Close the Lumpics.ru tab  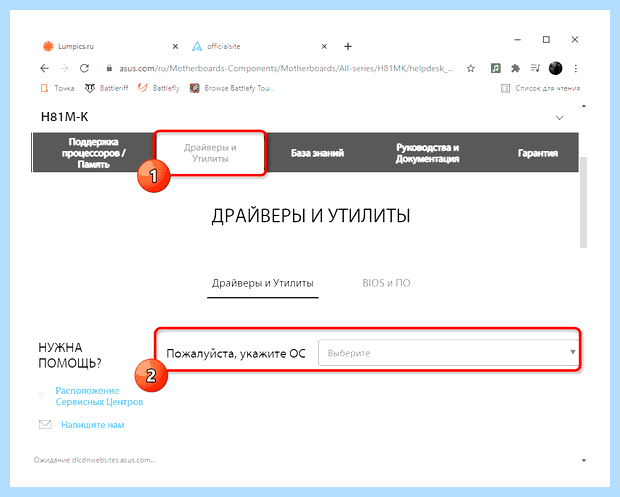[175, 47]
